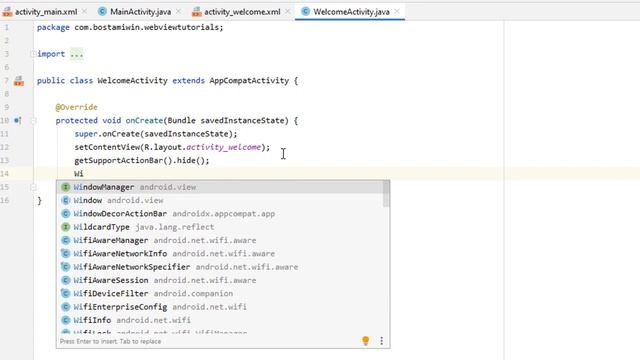Expand the folded import statements

33,54
